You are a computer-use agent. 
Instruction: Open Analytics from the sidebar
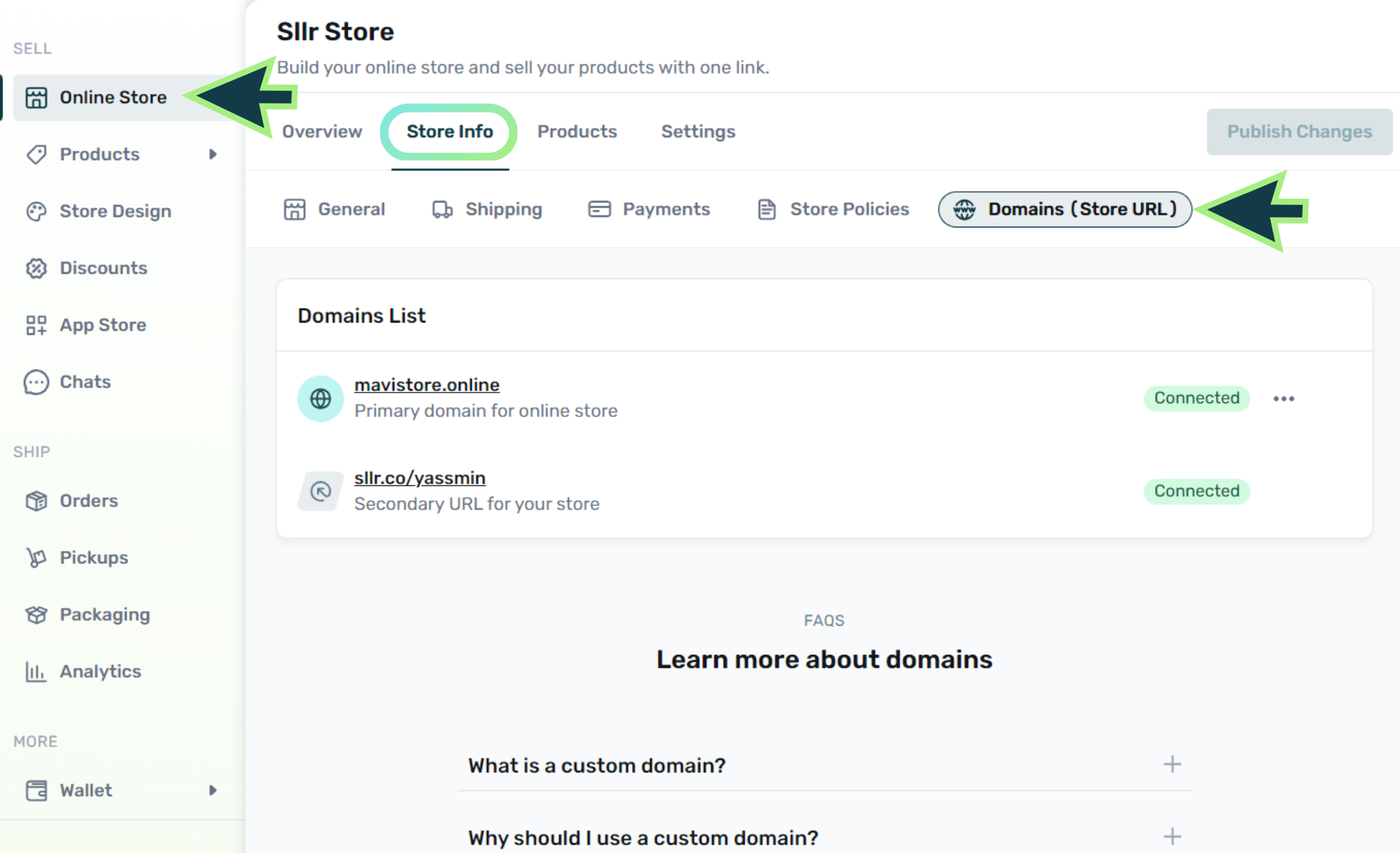[x=100, y=671]
